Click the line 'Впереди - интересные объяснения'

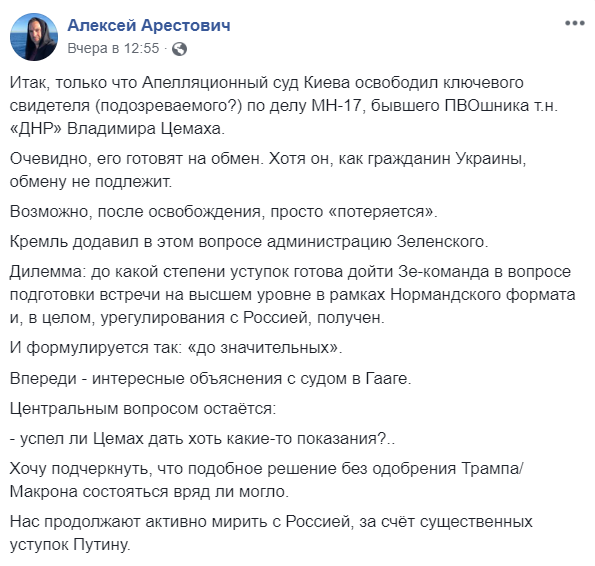211,378
